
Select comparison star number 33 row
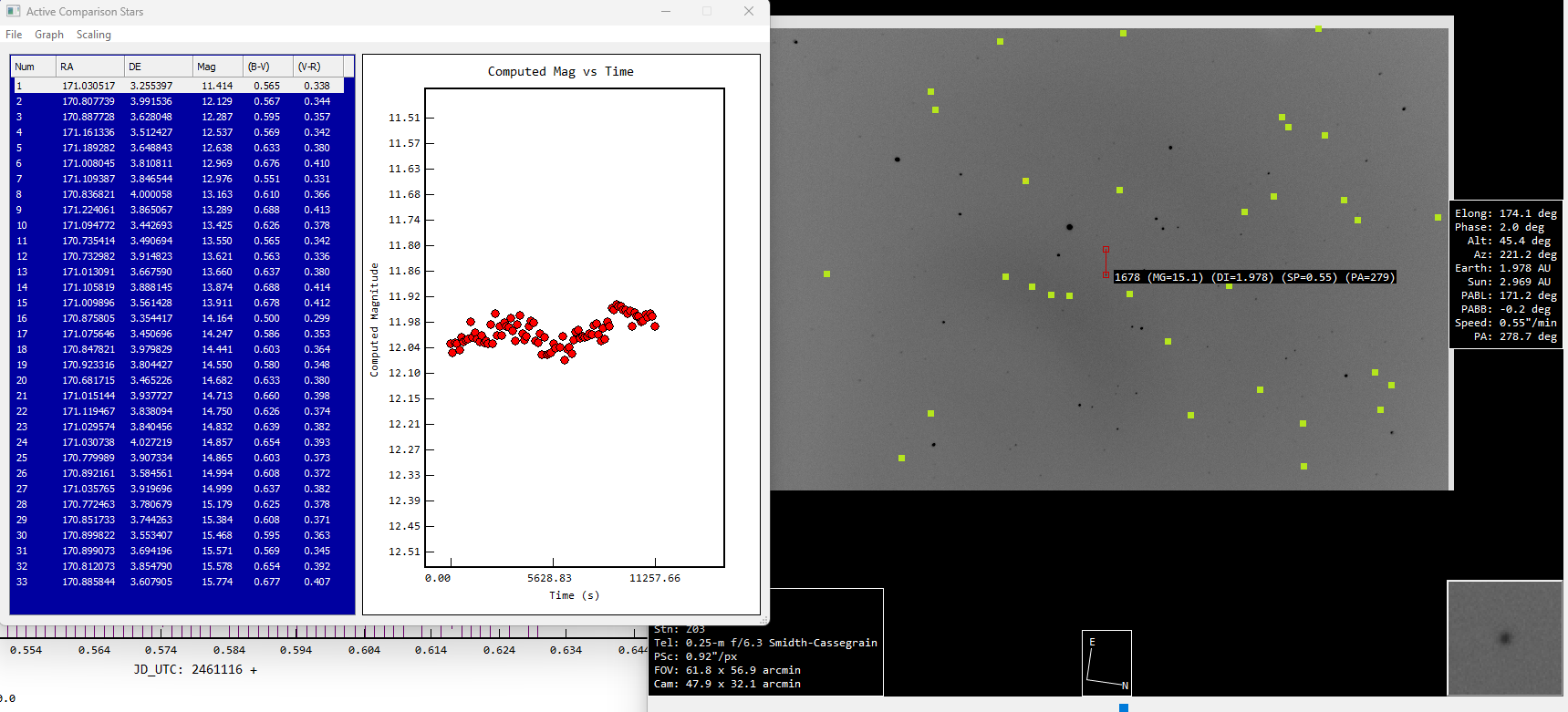click(178, 582)
